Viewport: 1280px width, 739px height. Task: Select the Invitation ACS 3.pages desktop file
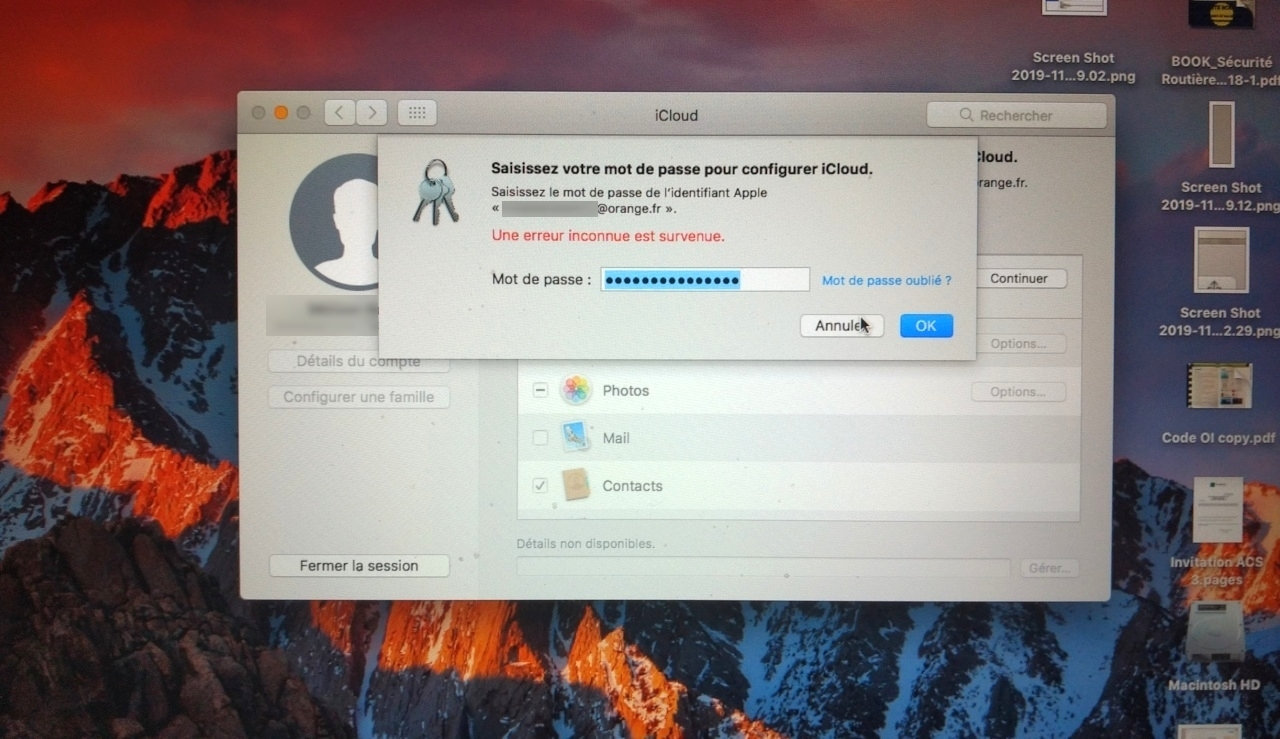[x=1217, y=532]
